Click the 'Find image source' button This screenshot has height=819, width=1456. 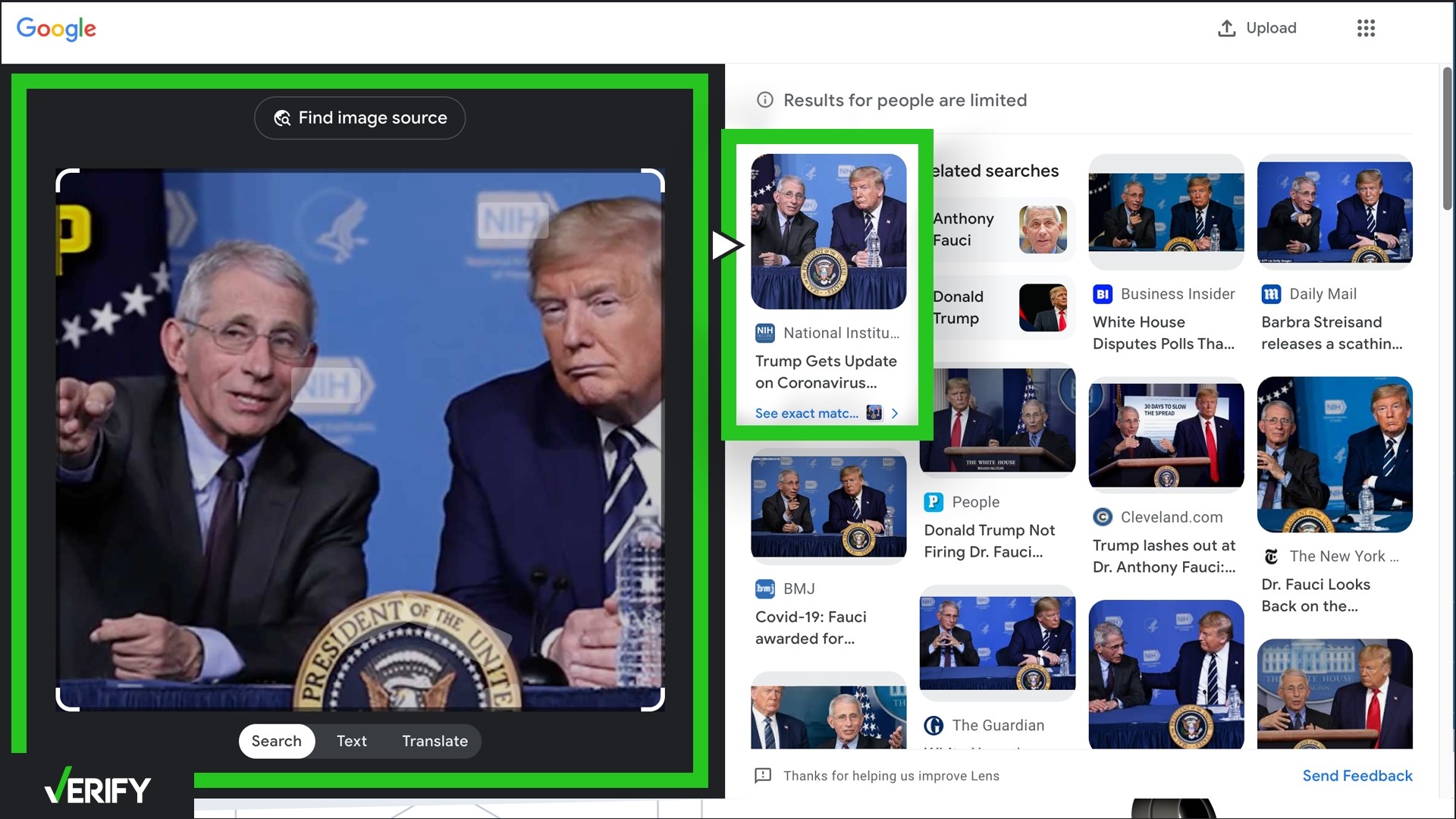(359, 118)
